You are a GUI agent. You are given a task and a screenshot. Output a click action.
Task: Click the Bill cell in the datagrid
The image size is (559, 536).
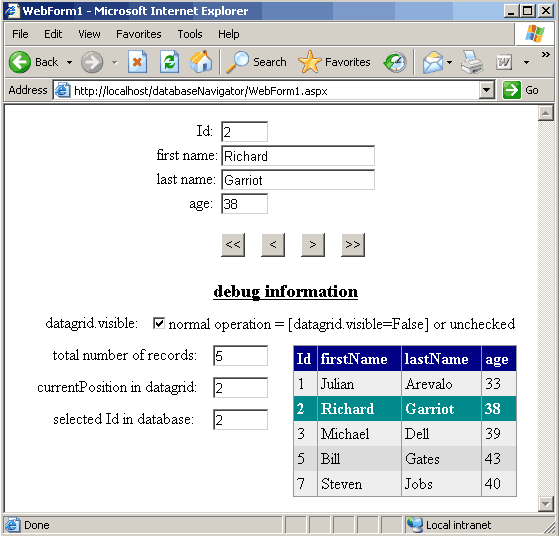pos(359,459)
